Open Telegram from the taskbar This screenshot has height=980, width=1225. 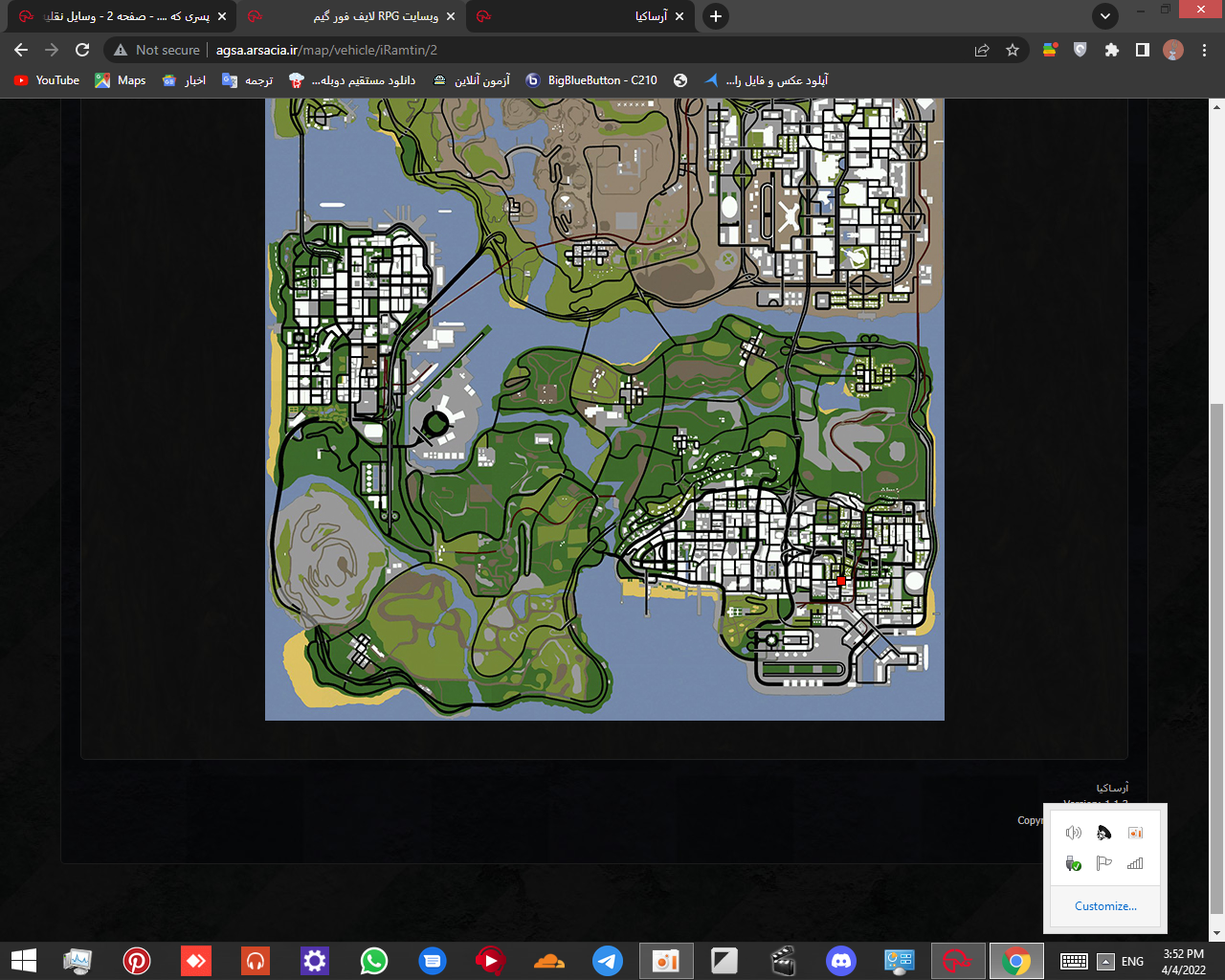point(608,961)
